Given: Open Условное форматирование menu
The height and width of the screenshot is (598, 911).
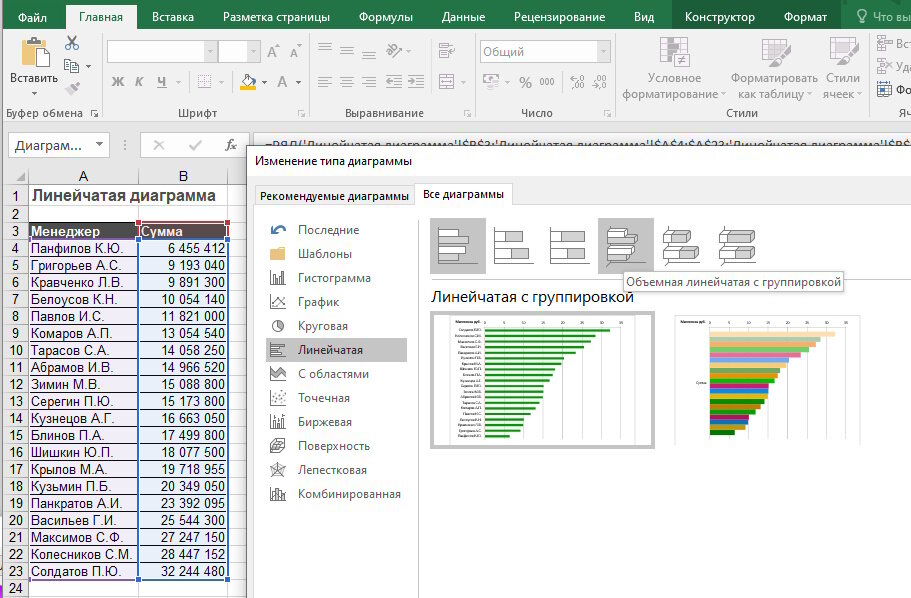Looking at the screenshot, I should pyautogui.click(x=674, y=69).
